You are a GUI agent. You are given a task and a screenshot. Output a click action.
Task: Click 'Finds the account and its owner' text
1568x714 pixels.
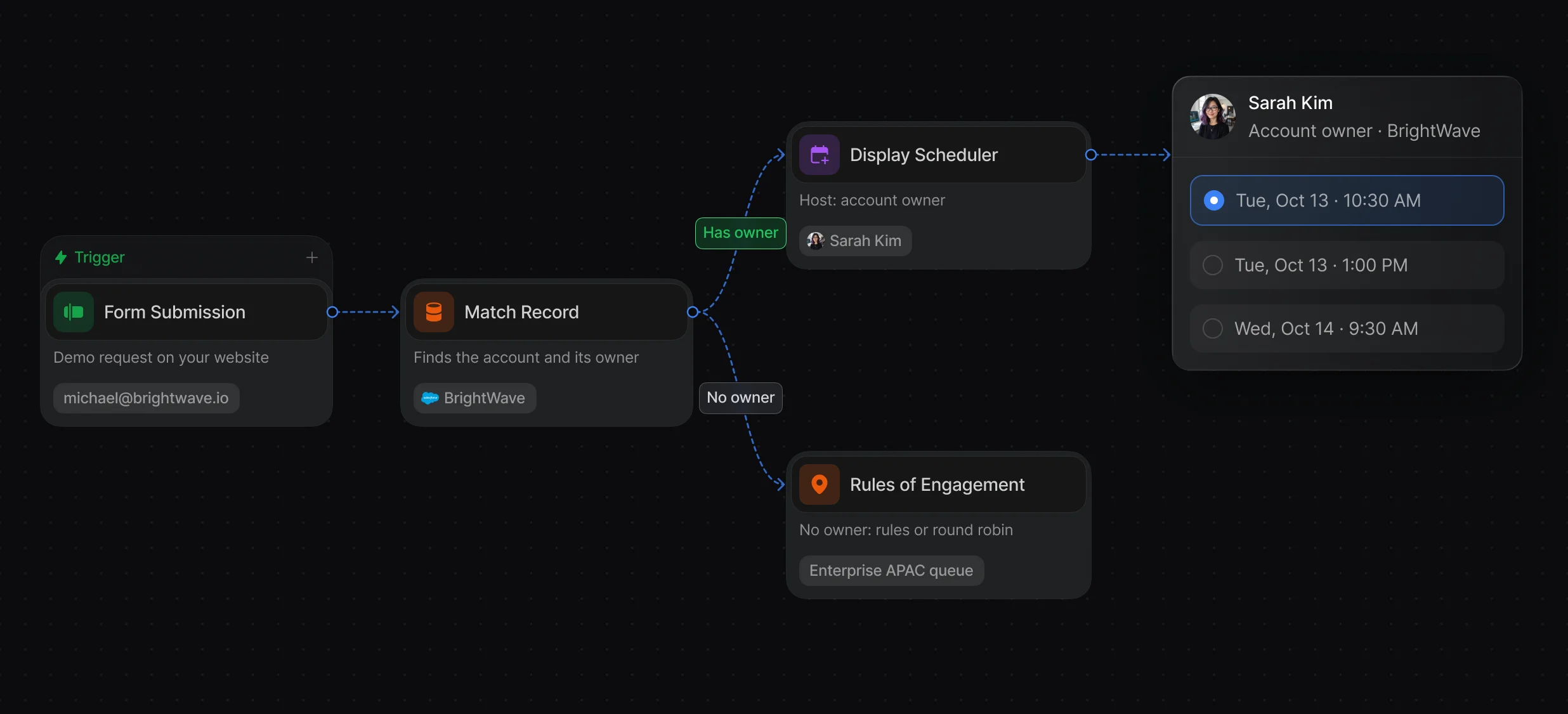(x=526, y=358)
